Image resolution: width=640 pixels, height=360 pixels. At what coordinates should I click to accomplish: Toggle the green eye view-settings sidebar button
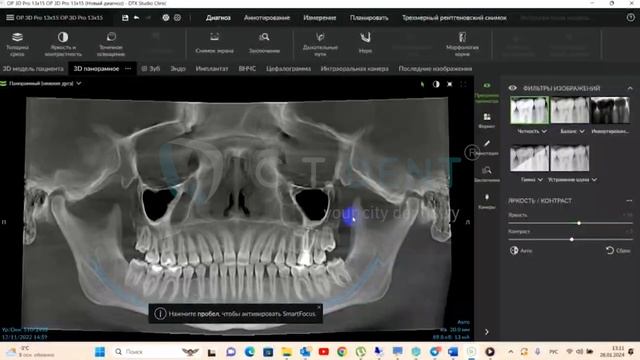click(x=487, y=92)
